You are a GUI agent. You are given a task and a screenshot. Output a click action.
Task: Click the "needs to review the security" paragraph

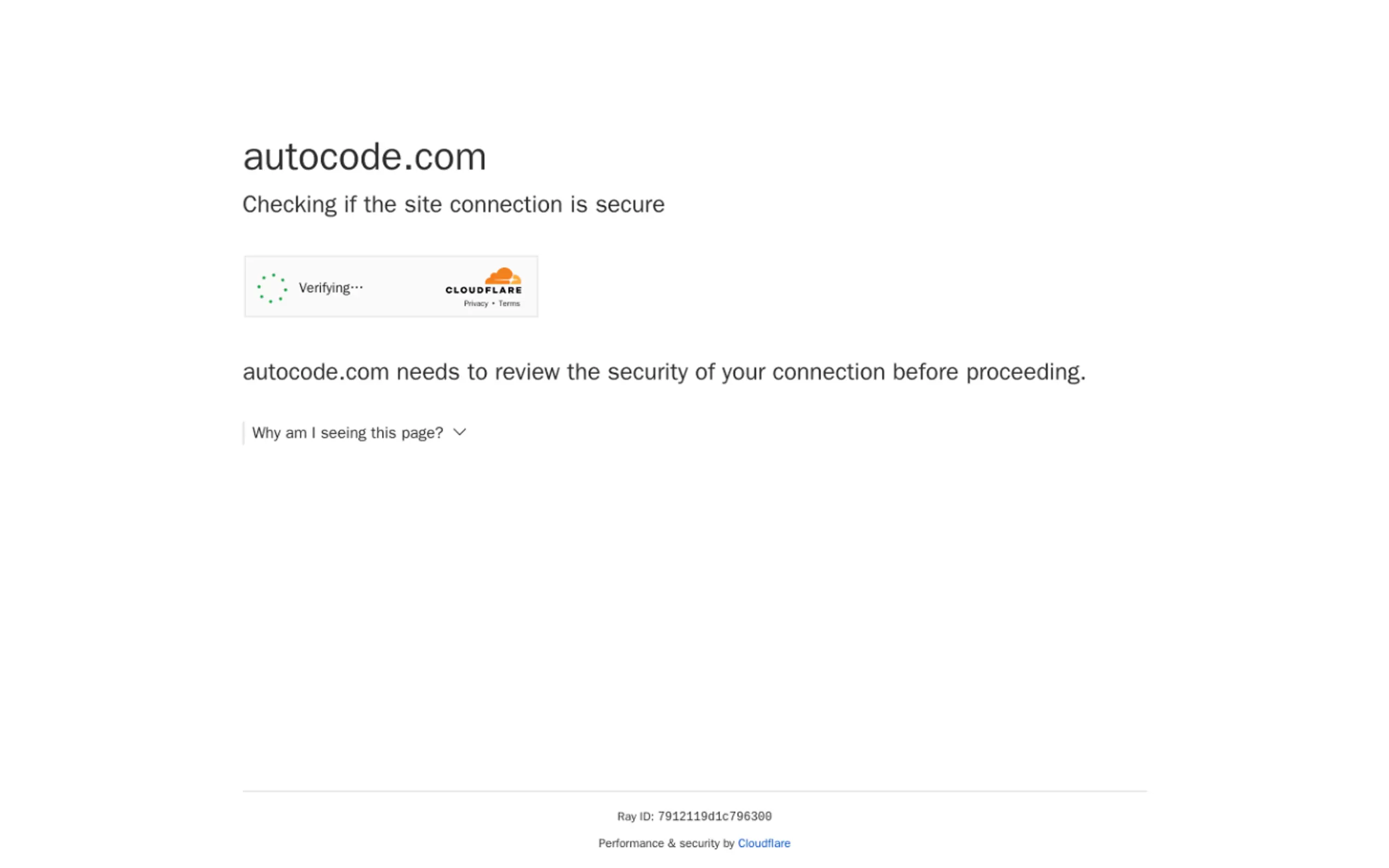[x=664, y=372]
